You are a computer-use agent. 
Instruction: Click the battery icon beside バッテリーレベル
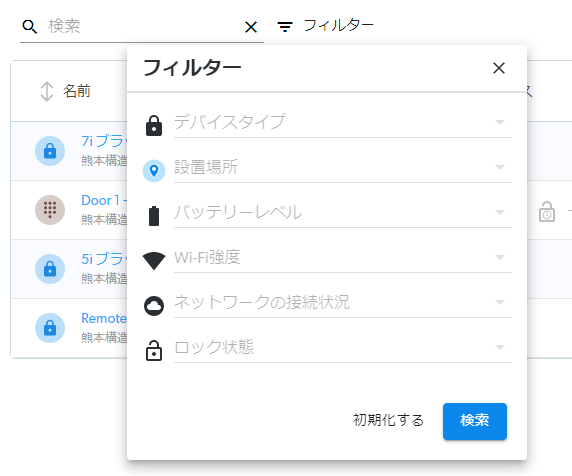coord(154,216)
